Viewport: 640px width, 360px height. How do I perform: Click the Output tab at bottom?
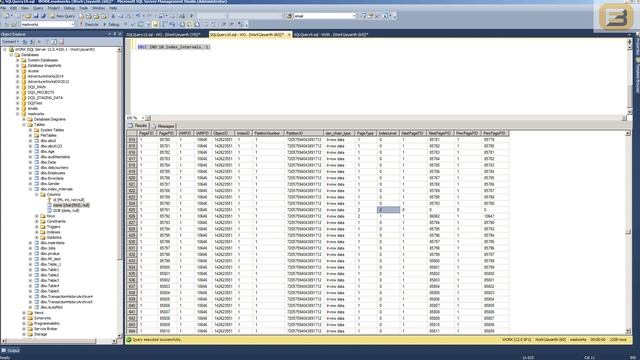pyautogui.click(x=11, y=351)
